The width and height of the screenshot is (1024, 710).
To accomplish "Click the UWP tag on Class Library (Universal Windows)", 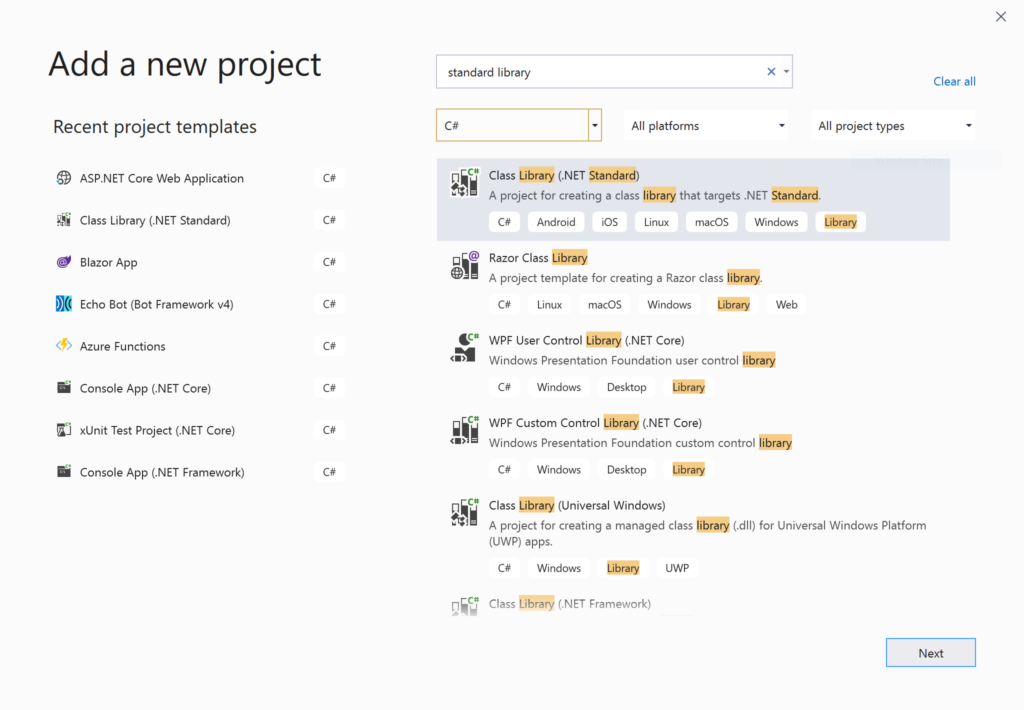I will coord(677,568).
